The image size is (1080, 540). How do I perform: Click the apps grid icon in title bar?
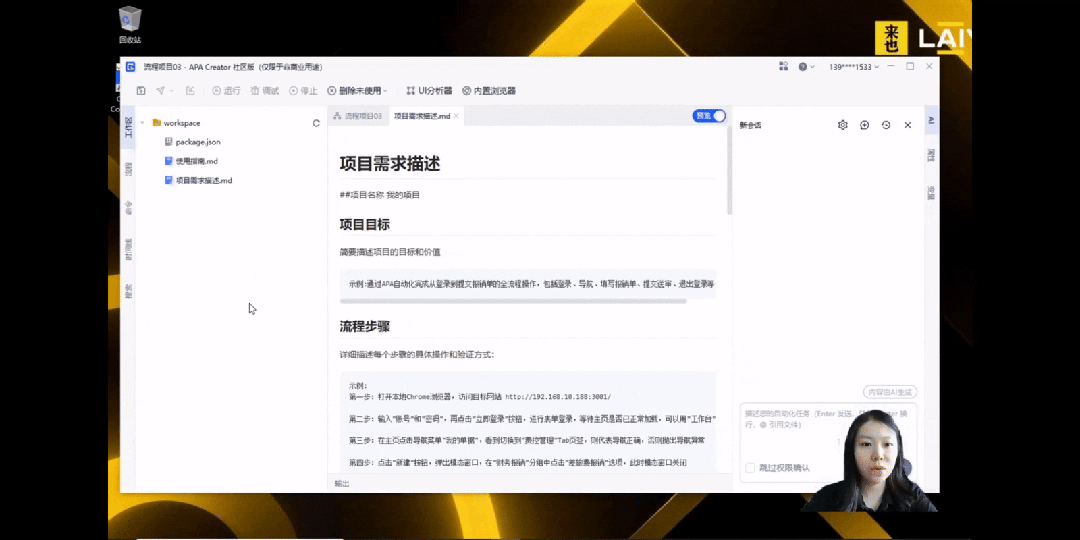tap(783, 66)
